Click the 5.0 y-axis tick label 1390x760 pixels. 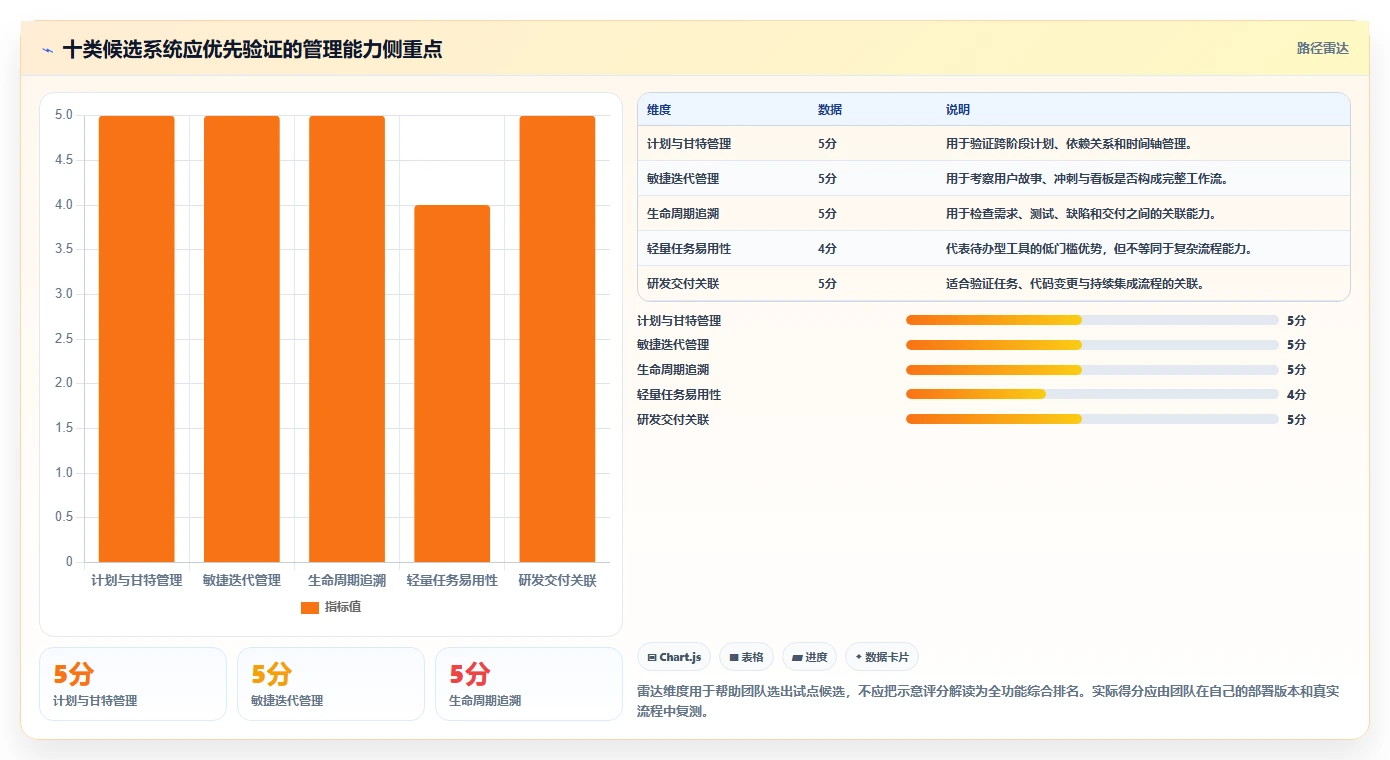64,115
